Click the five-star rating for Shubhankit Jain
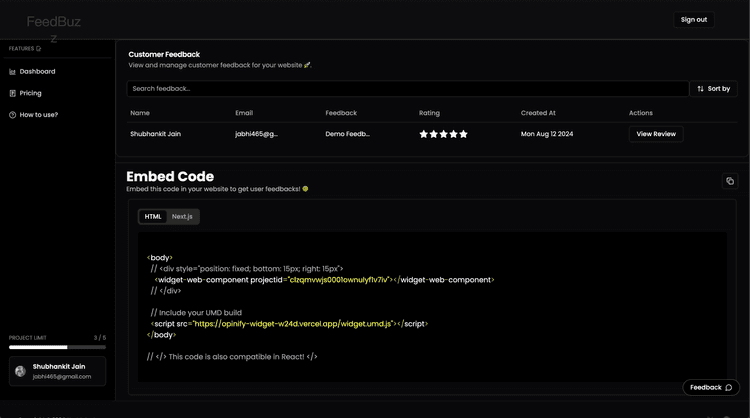 point(443,134)
